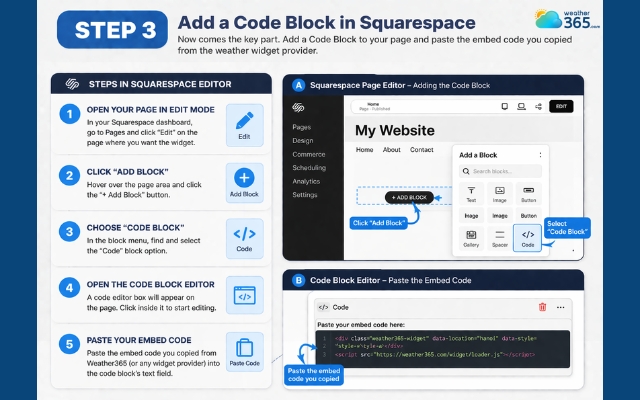Screen dimensions: 640x400
Task: Open Commerce in the Squarespace sidebar
Action: tap(309, 154)
